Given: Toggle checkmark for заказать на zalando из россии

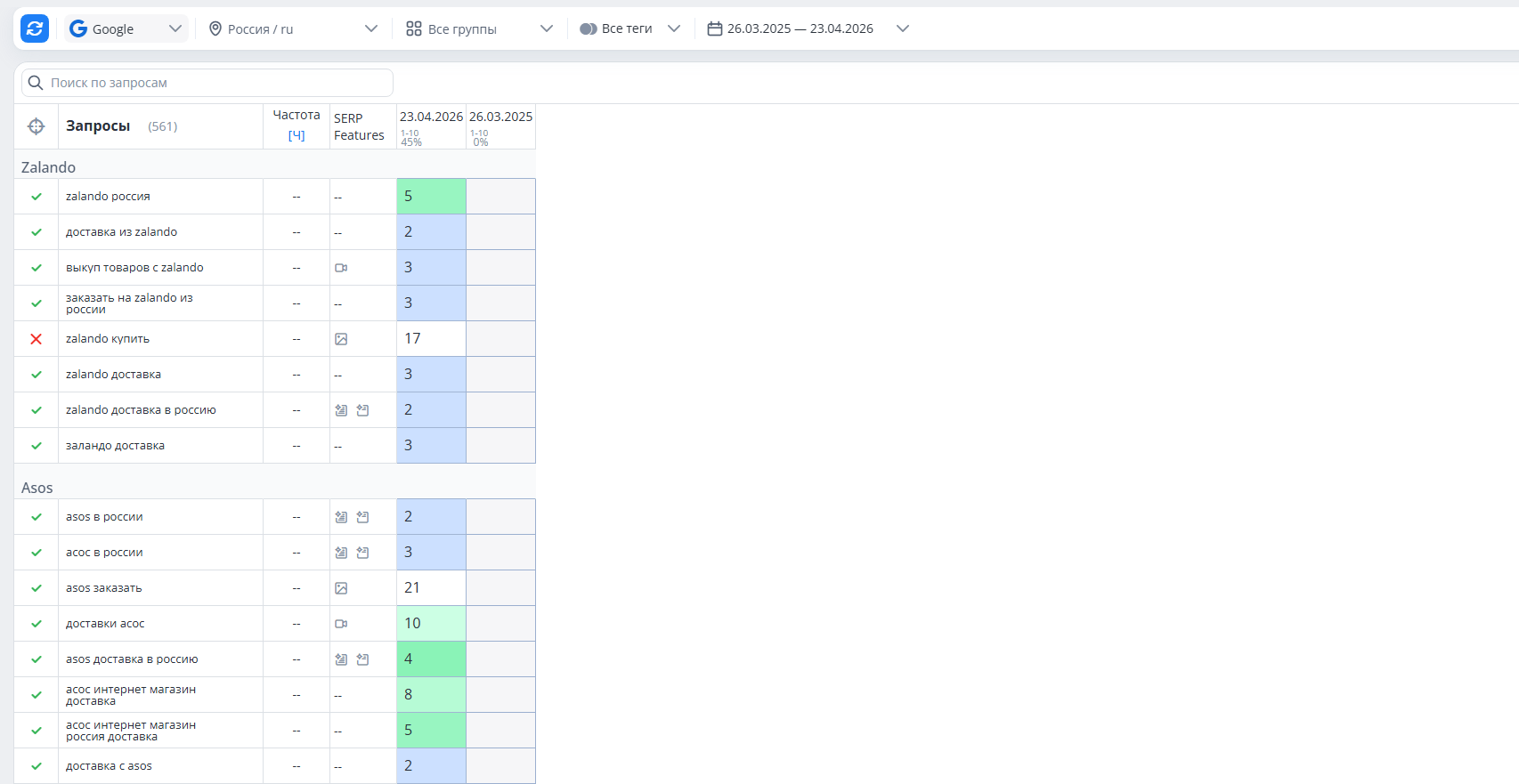Looking at the screenshot, I should pos(37,303).
